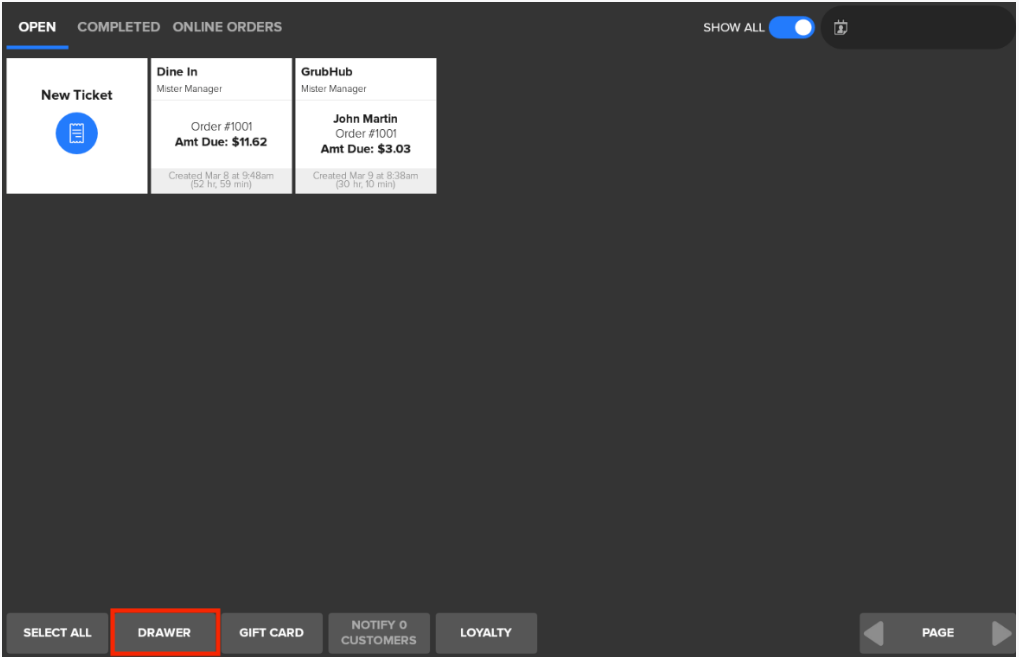Open the LOYALTY panel

point(486,632)
